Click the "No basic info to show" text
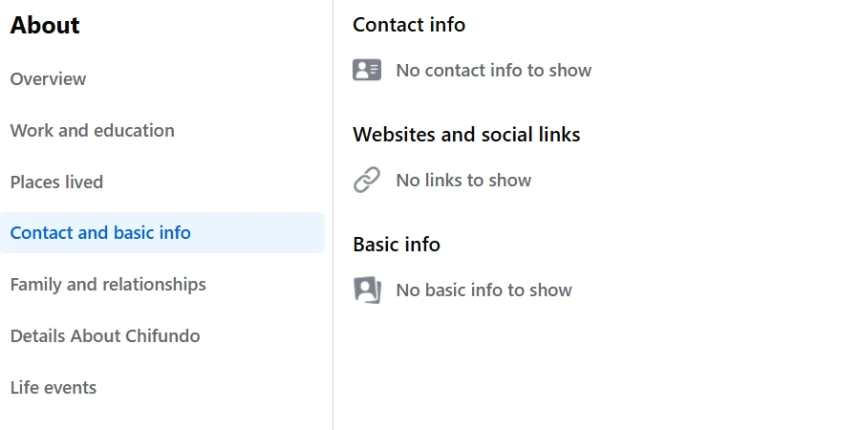Image resolution: width=860 pixels, height=430 pixels. [x=483, y=290]
